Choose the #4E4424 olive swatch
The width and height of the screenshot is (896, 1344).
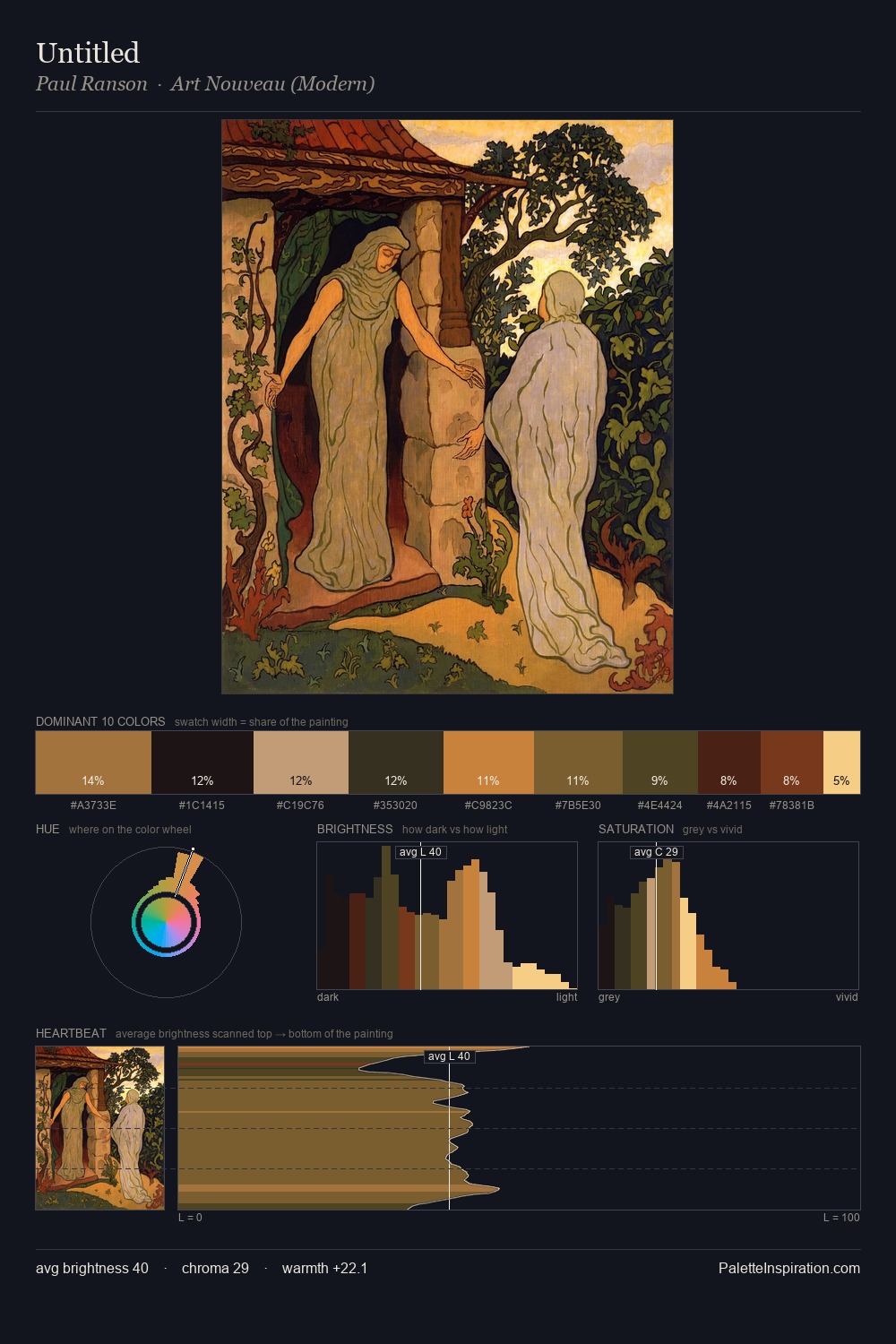660,762
